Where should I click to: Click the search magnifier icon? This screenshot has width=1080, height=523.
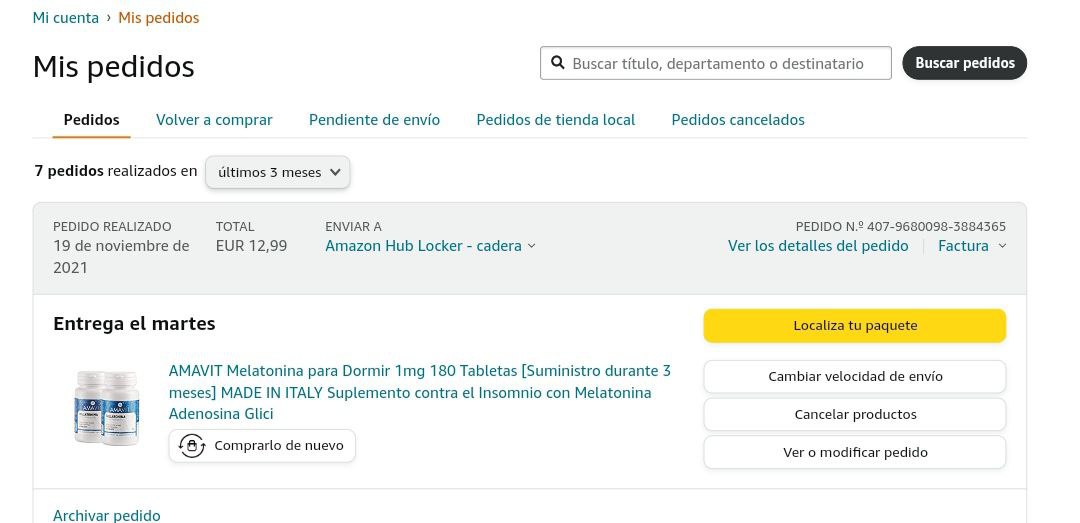click(558, 63)
